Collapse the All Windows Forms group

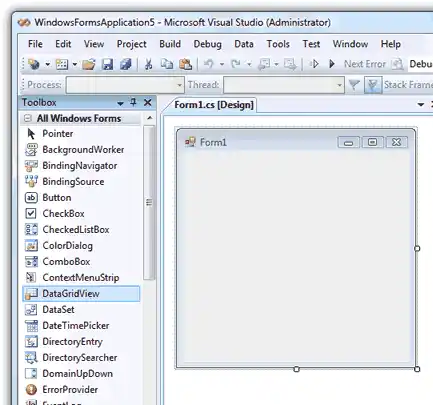(x=28, y=118)
